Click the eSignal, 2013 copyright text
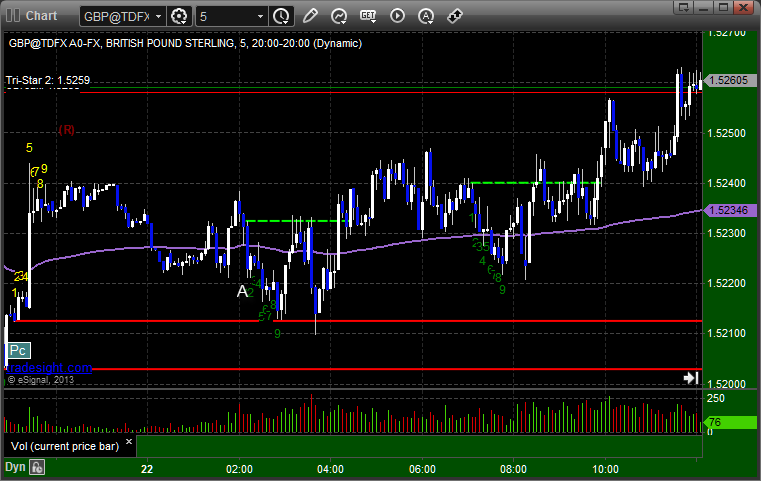761x481 pixels. coord(41,380)
